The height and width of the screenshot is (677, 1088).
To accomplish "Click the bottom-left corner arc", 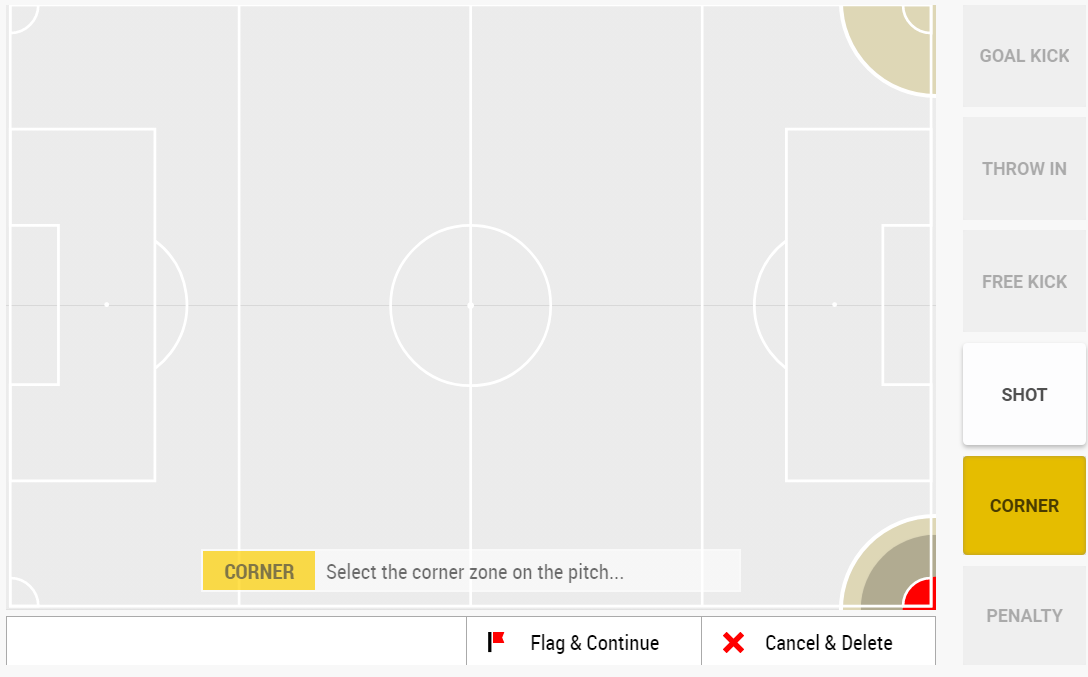I will click(22, 592).
